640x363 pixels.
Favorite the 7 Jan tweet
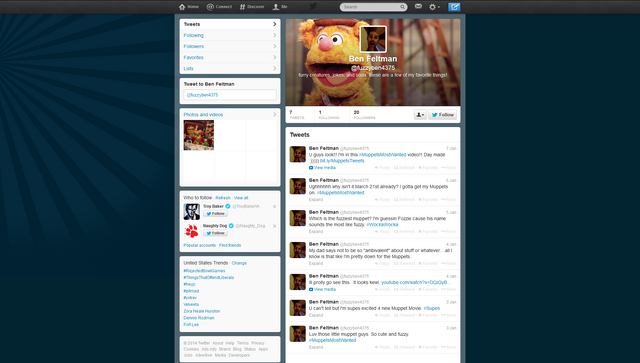428,168
